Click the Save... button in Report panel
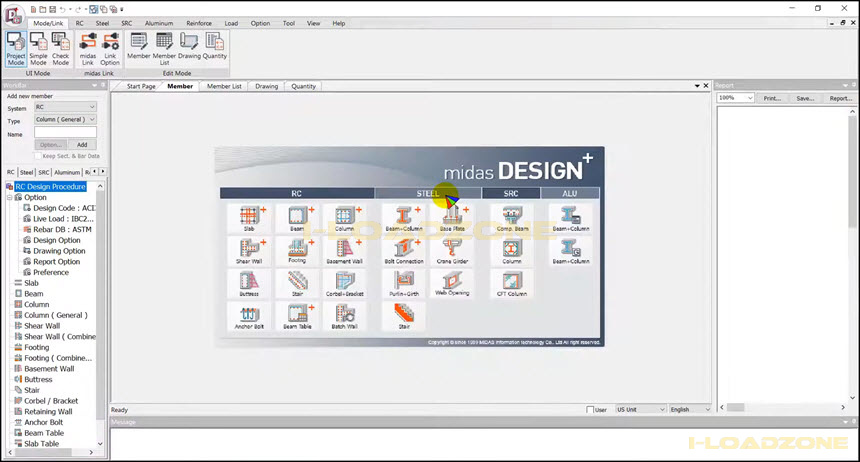The image size is (860, 462). (805, 98)
